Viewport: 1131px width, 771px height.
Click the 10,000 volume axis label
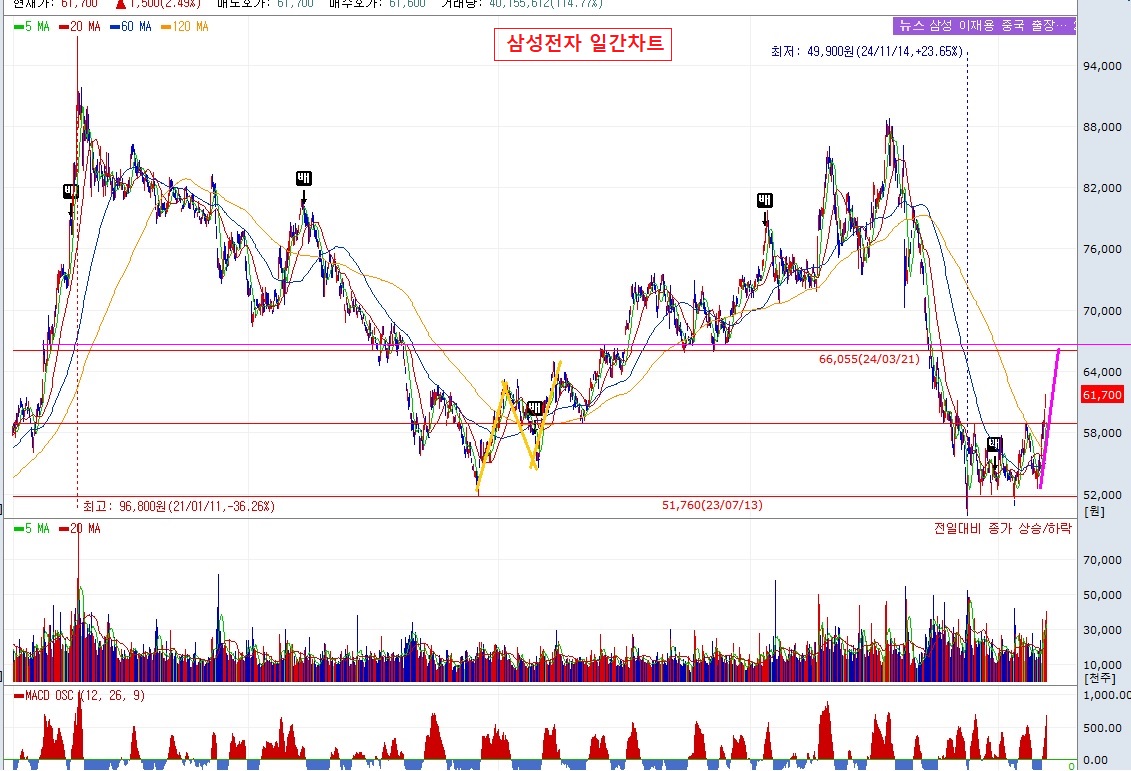pyautogui.click(x=1103, y=665)
